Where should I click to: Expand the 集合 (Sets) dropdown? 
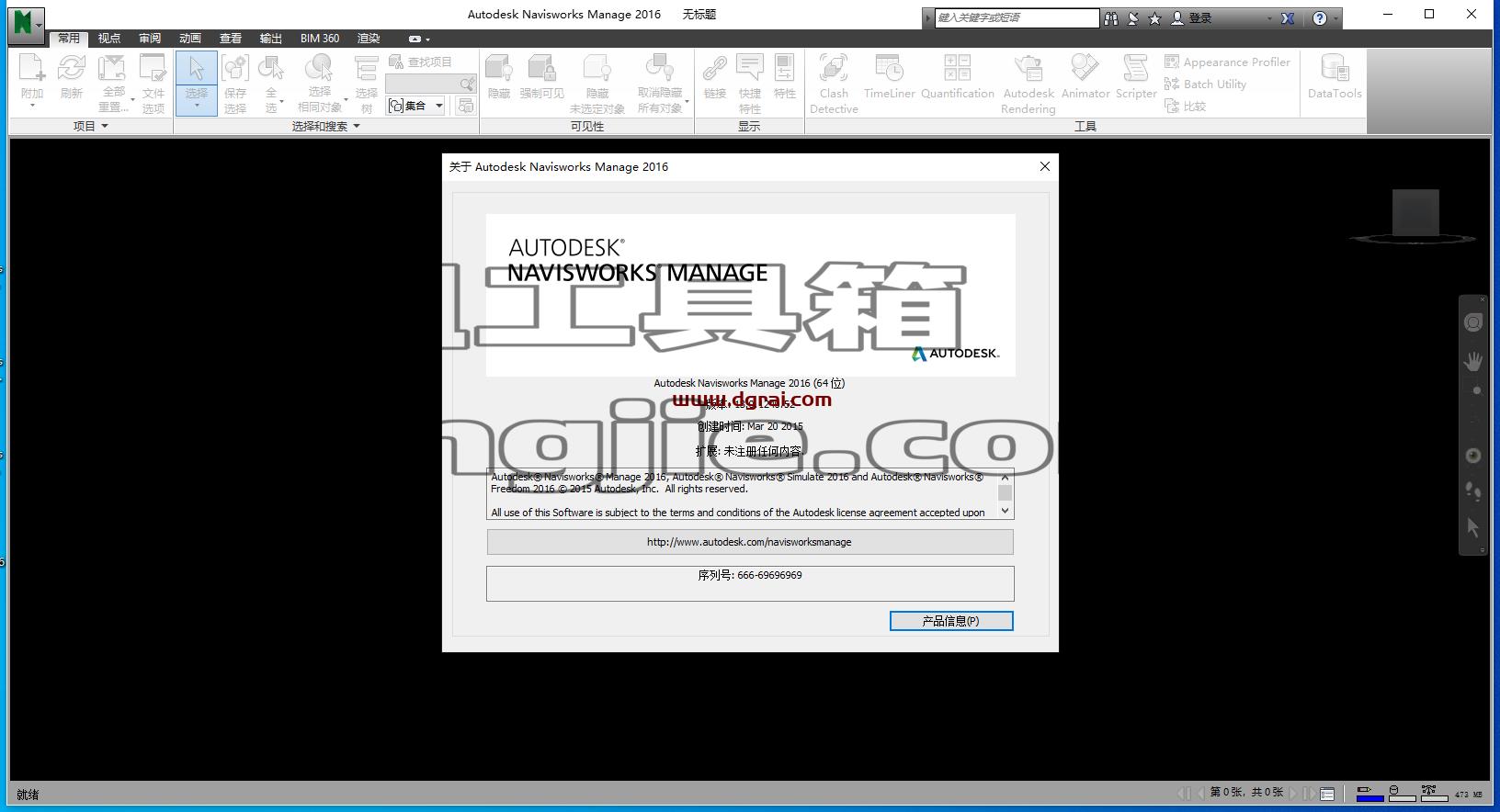[x=439, y=106]
